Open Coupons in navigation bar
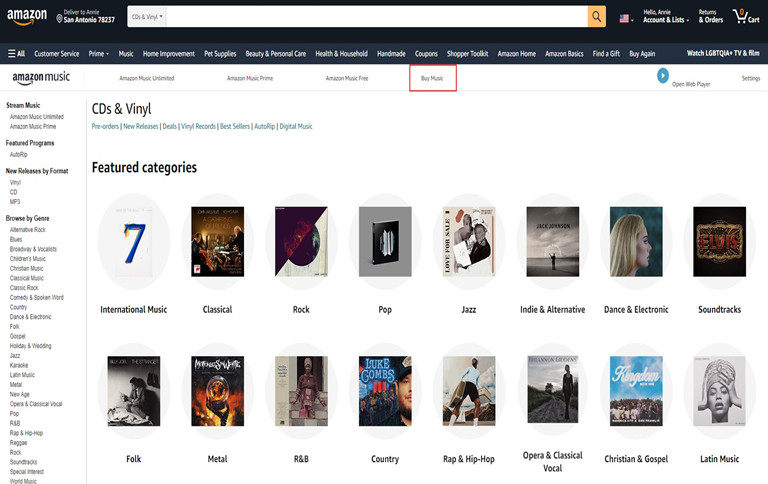Screen dimensions: 768x484 [x=426, y=53]
